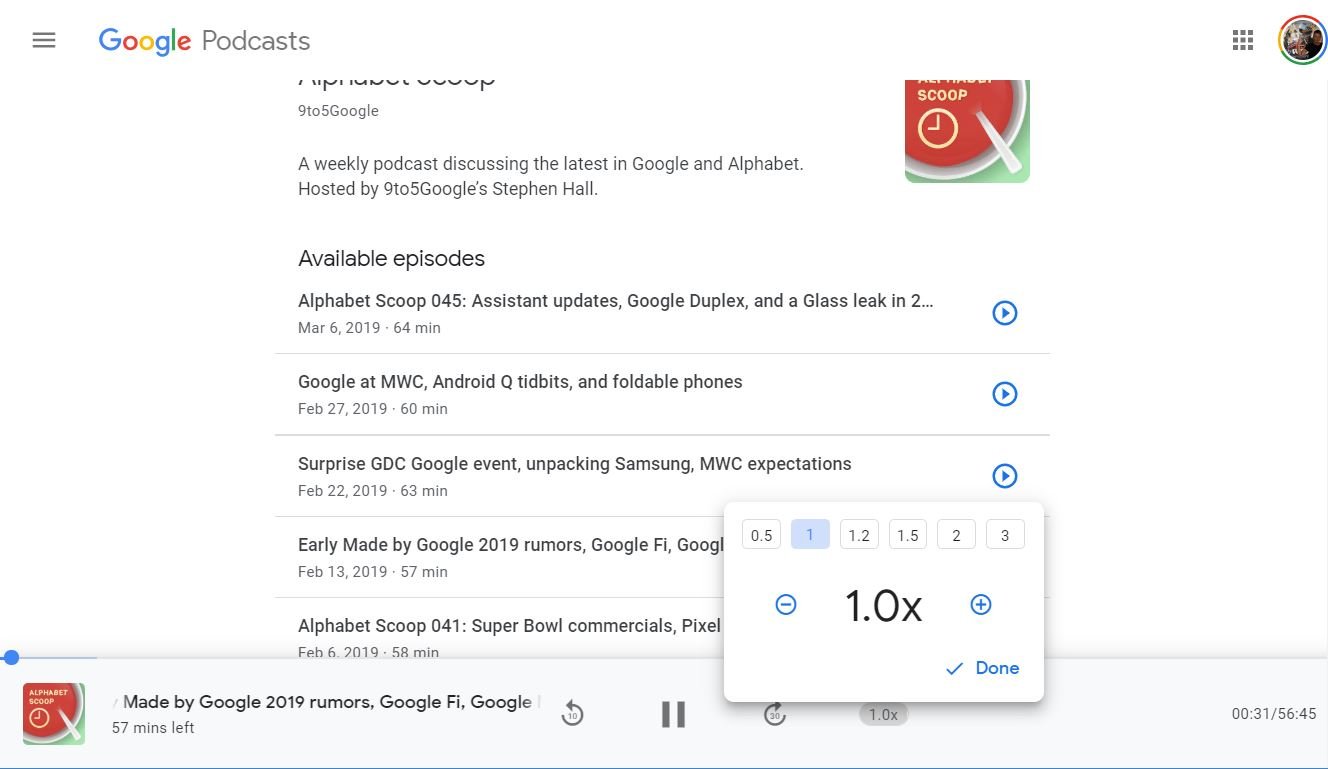Screen dimensions: 1328x769
Task: Select the 1.2 speed preset
Action: click(x=858, y=535)
